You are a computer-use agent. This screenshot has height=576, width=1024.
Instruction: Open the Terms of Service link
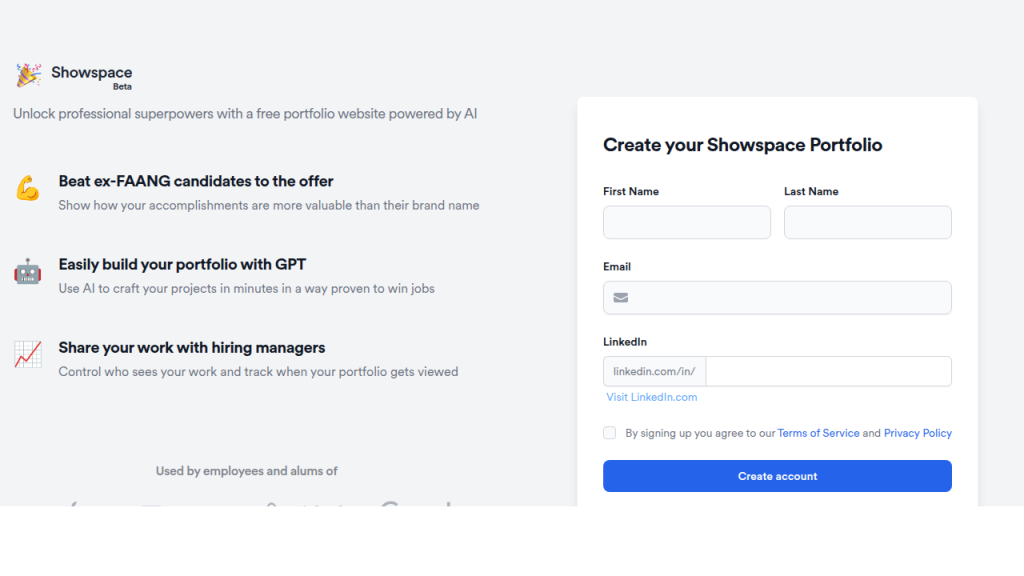click(x=818, y=433)
